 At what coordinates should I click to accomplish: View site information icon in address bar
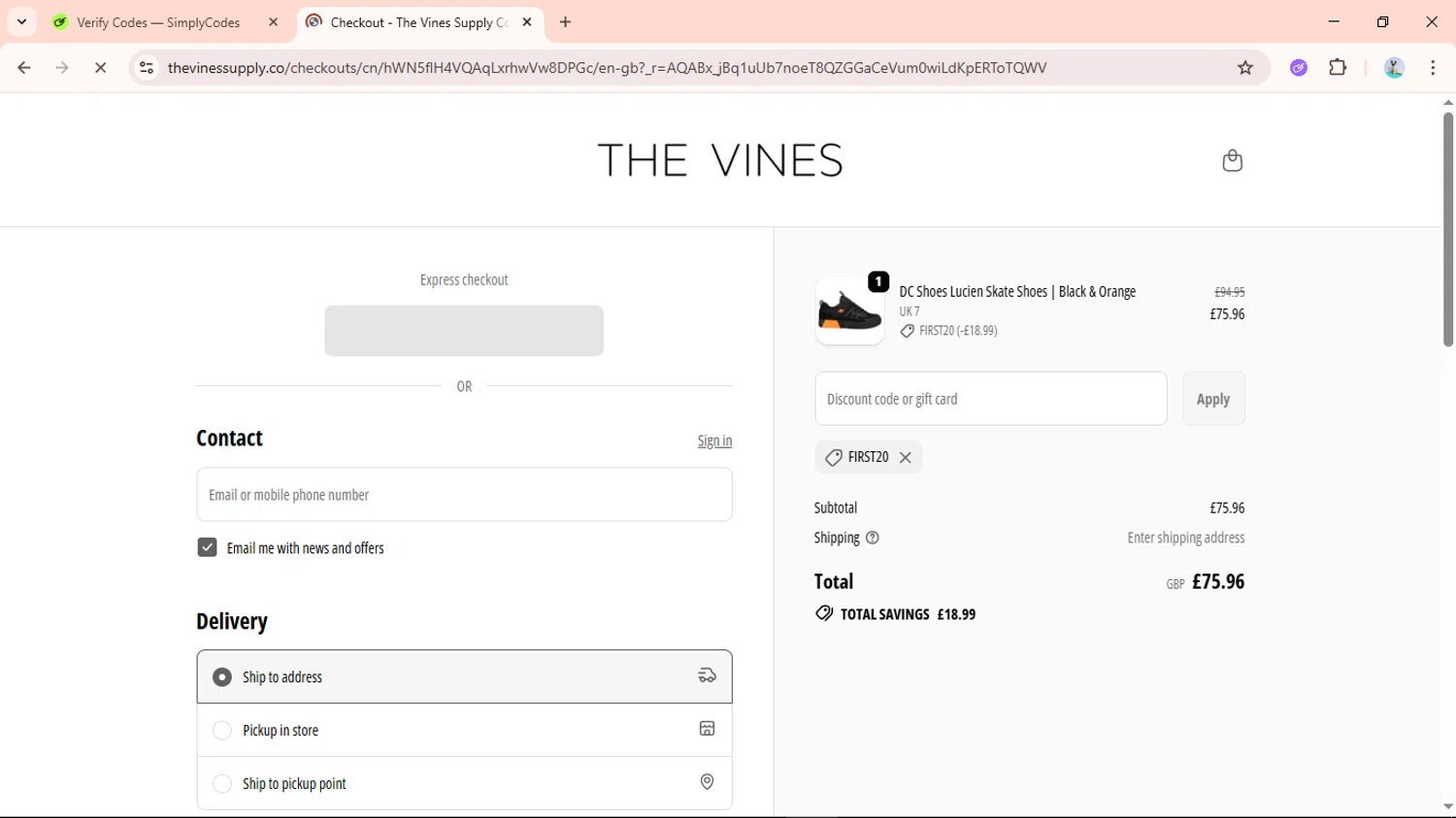click(147, 68)
